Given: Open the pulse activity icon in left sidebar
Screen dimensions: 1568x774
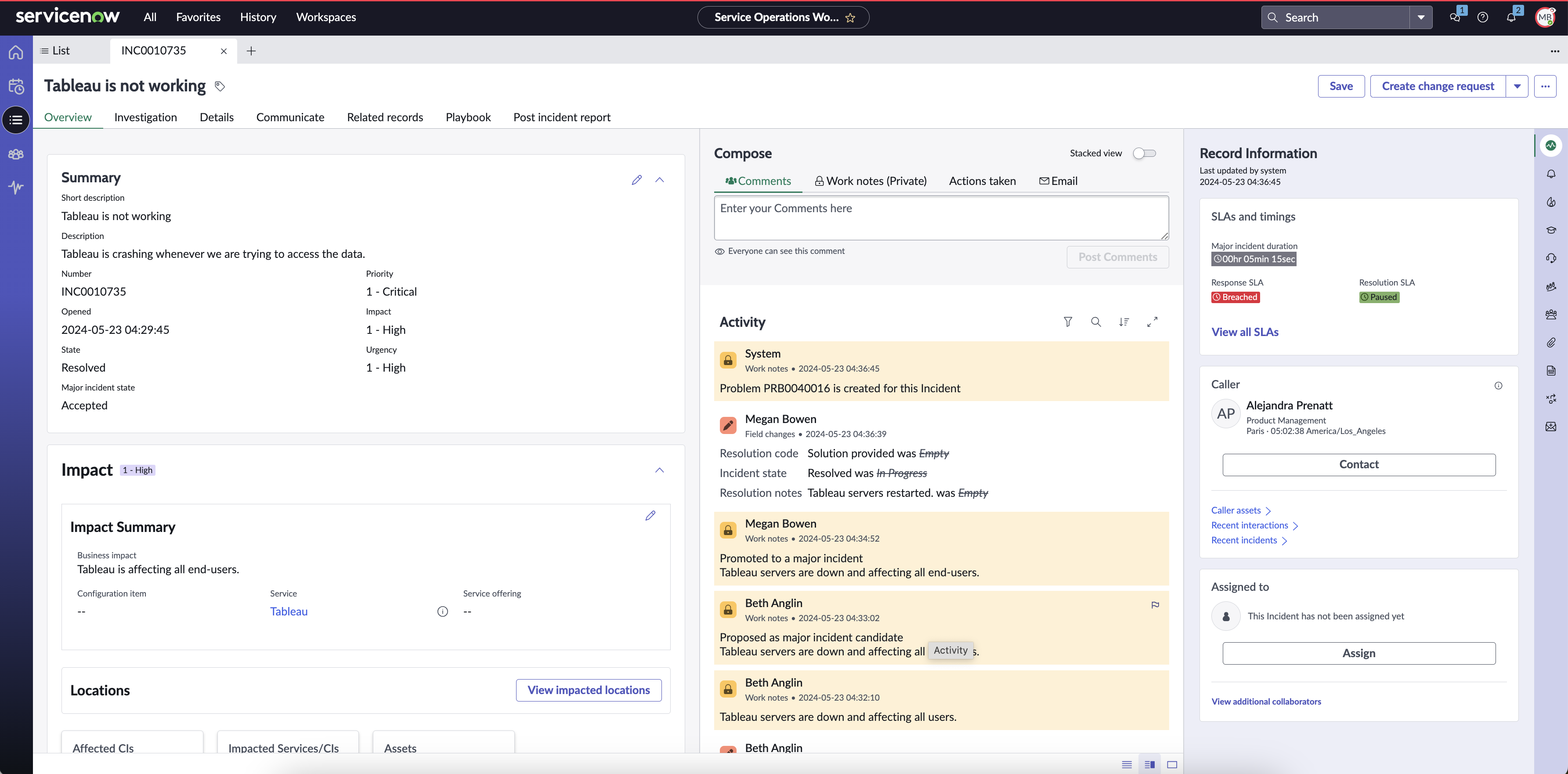Looking at the screenshot, I should 16,187.
